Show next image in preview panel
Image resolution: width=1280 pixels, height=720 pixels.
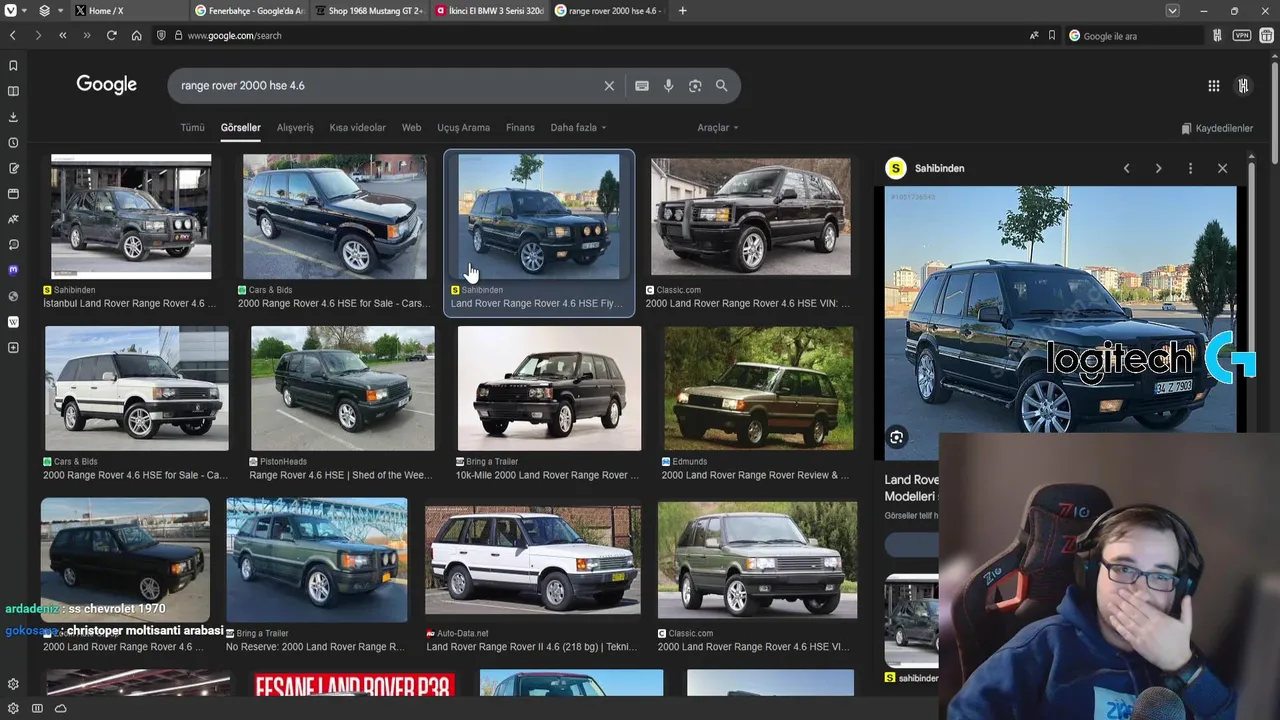pos(1158,168)
